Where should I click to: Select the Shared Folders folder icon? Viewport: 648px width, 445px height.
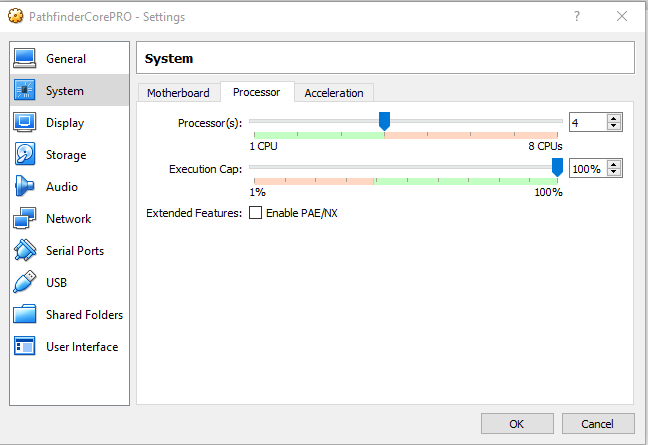[24, 314]
